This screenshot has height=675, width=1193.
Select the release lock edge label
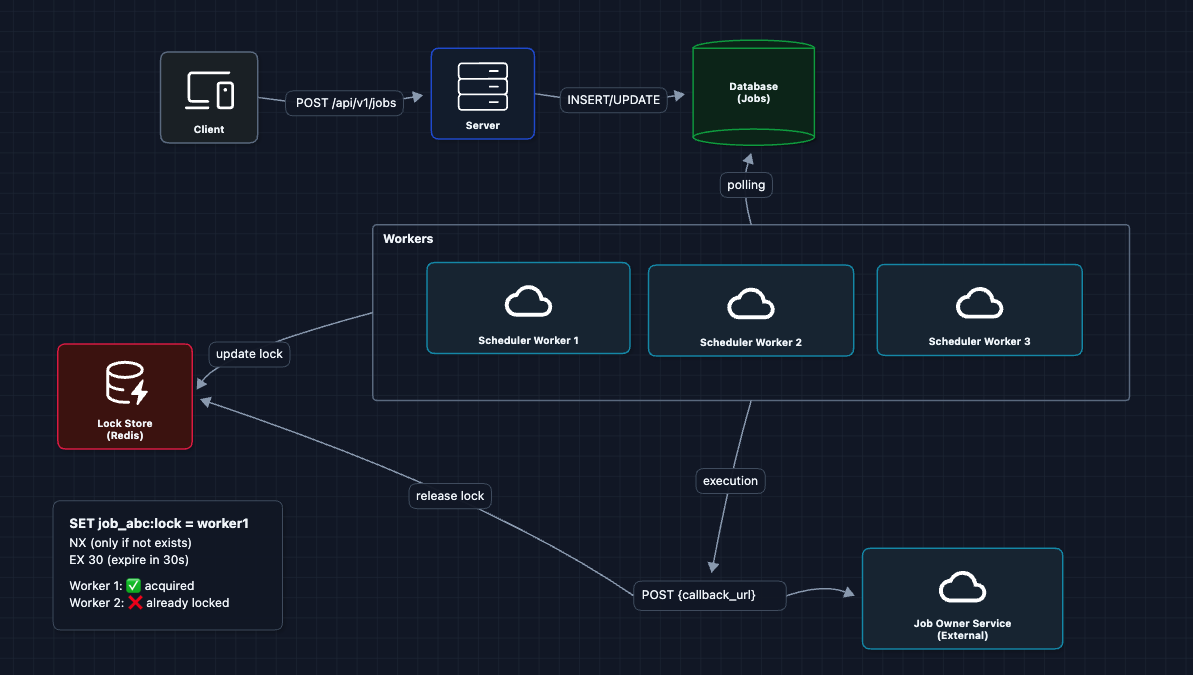[x=450, y=495]
